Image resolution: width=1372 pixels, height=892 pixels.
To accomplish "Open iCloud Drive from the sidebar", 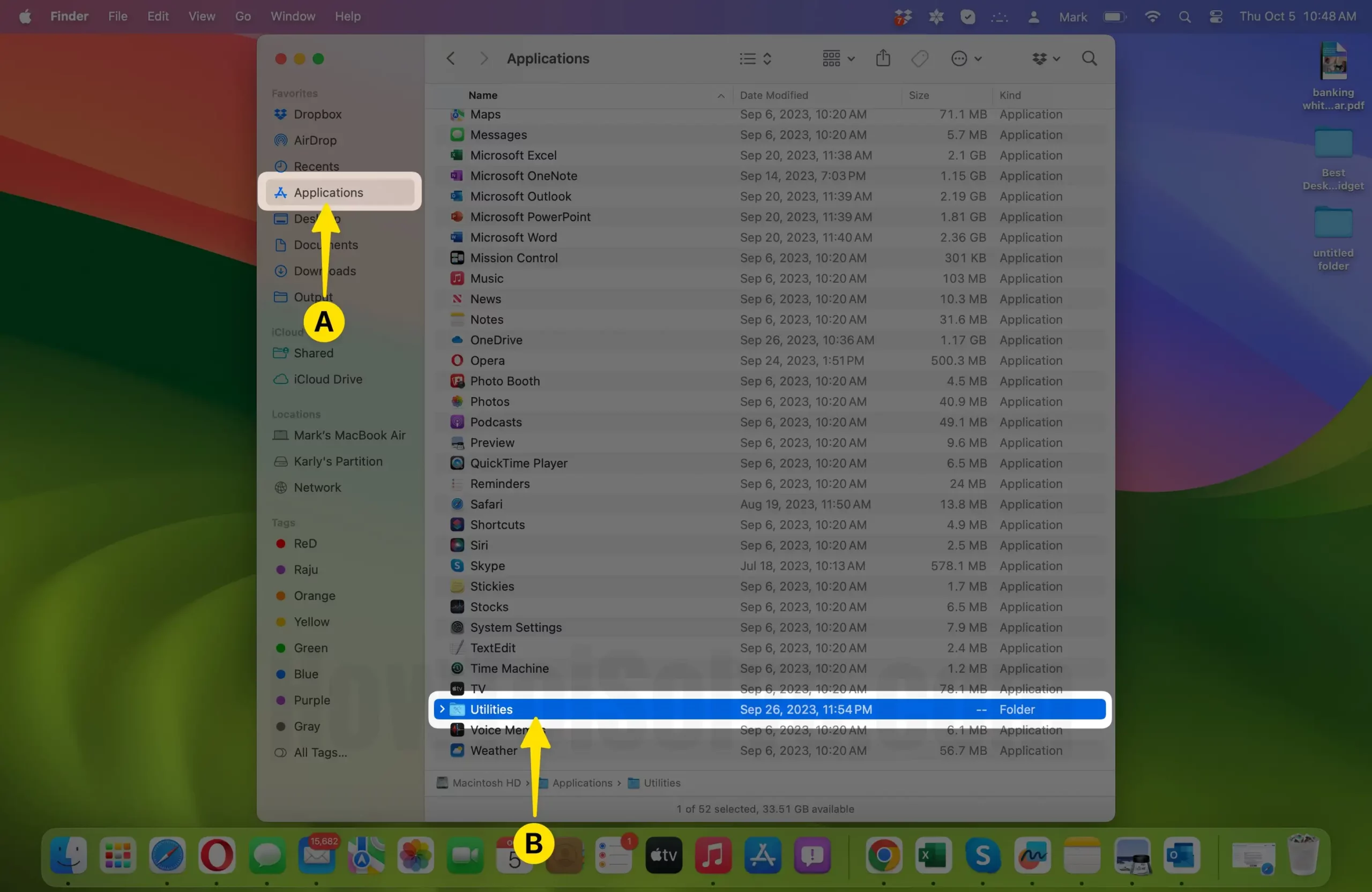I will pos(327,379).
